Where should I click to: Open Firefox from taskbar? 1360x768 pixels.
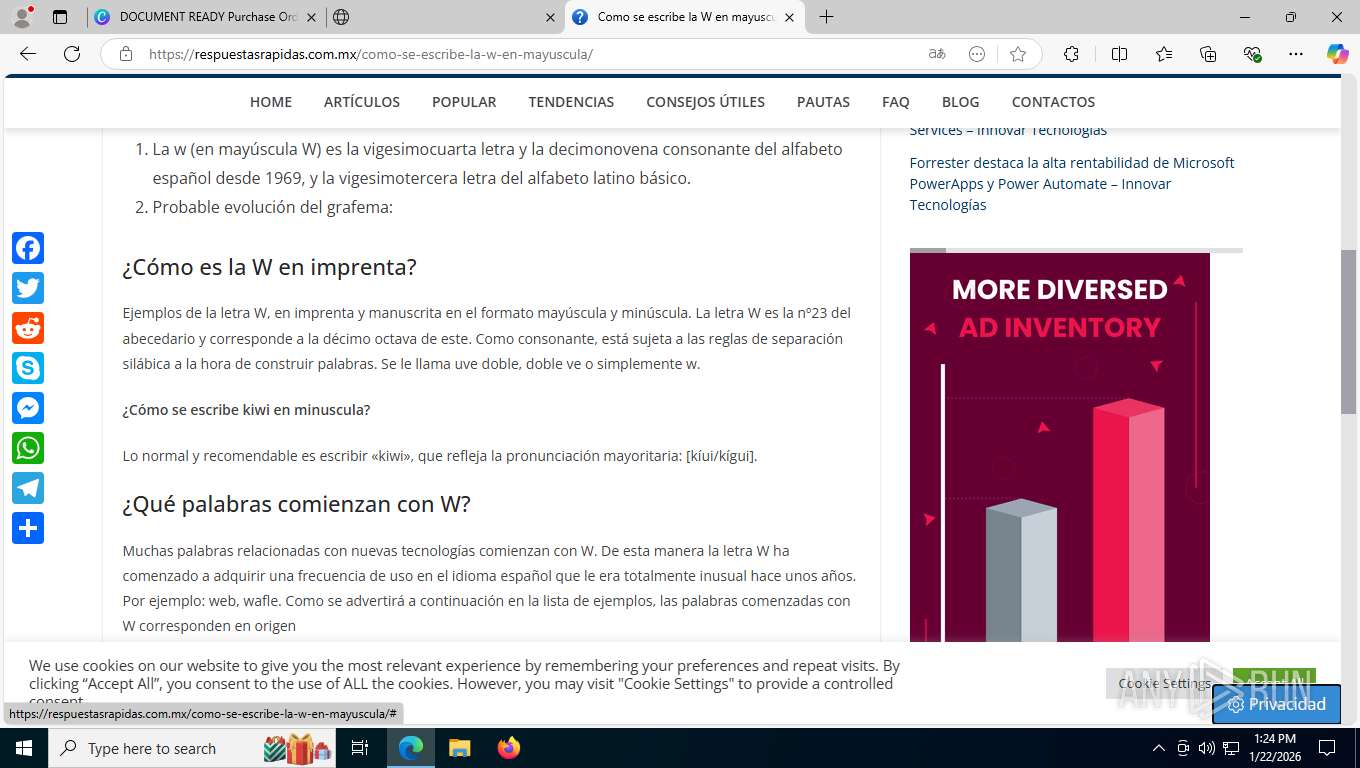509,748
